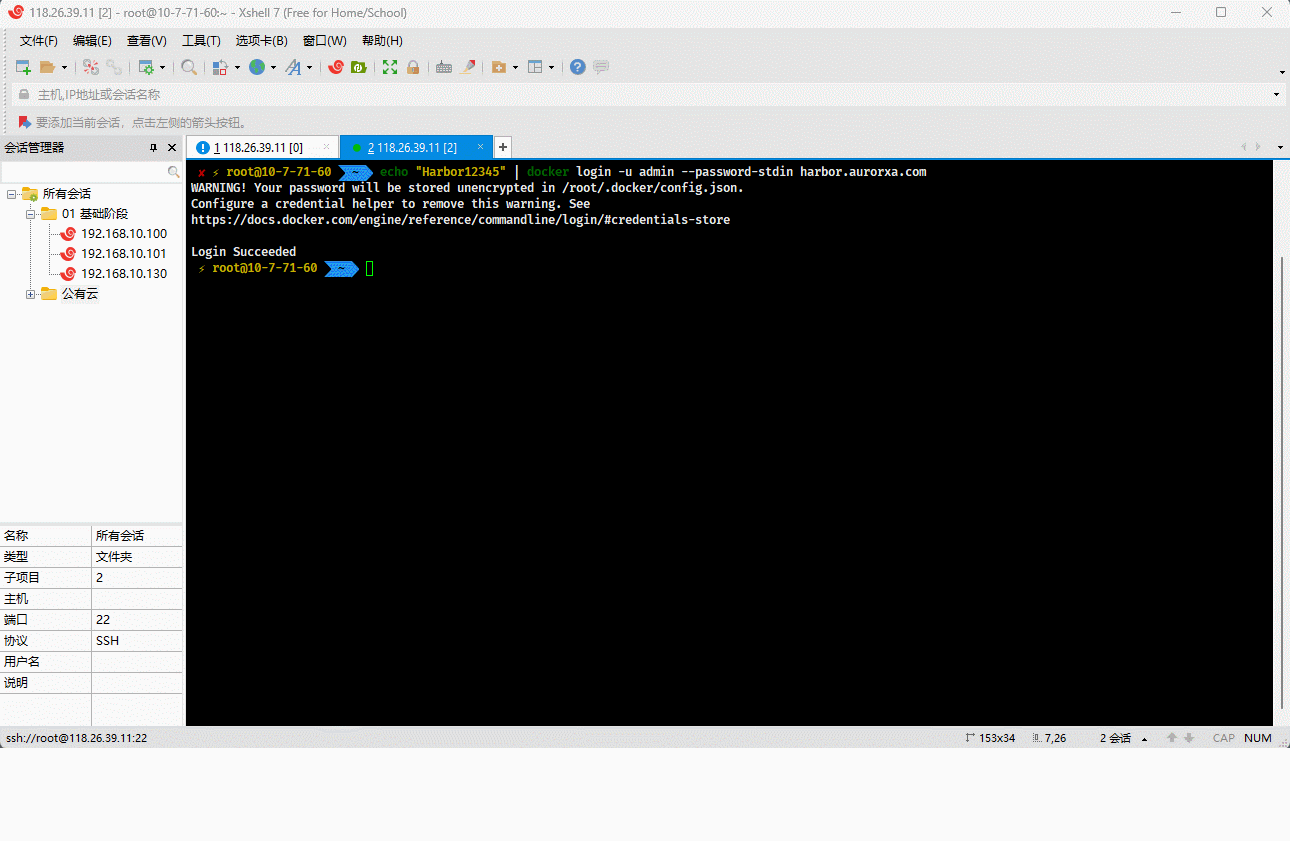Click the magnifier Find icon in toolbar
Image resolution: width=1290 pixels, height=841 pixels.
188,67
